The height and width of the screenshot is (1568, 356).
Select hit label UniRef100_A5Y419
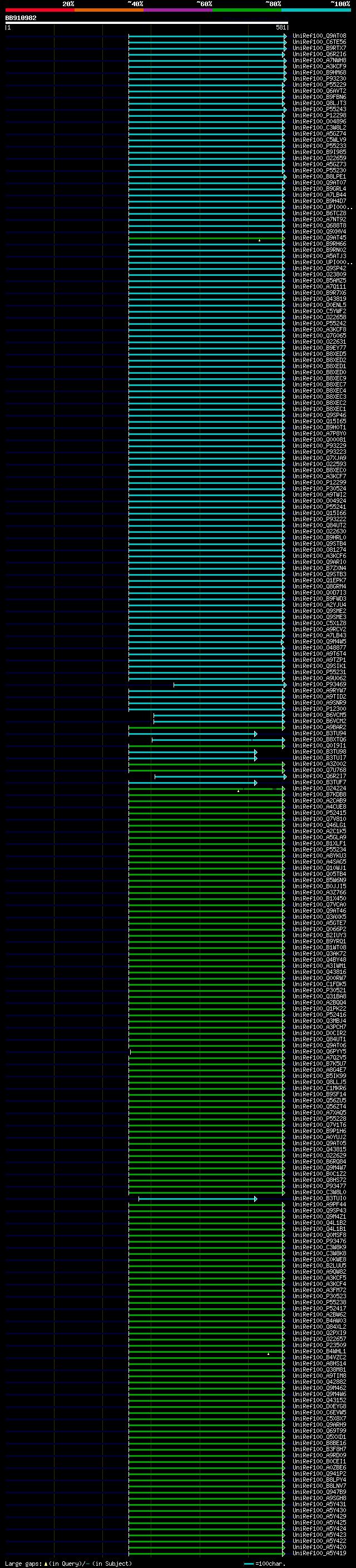coord(319,1554)
